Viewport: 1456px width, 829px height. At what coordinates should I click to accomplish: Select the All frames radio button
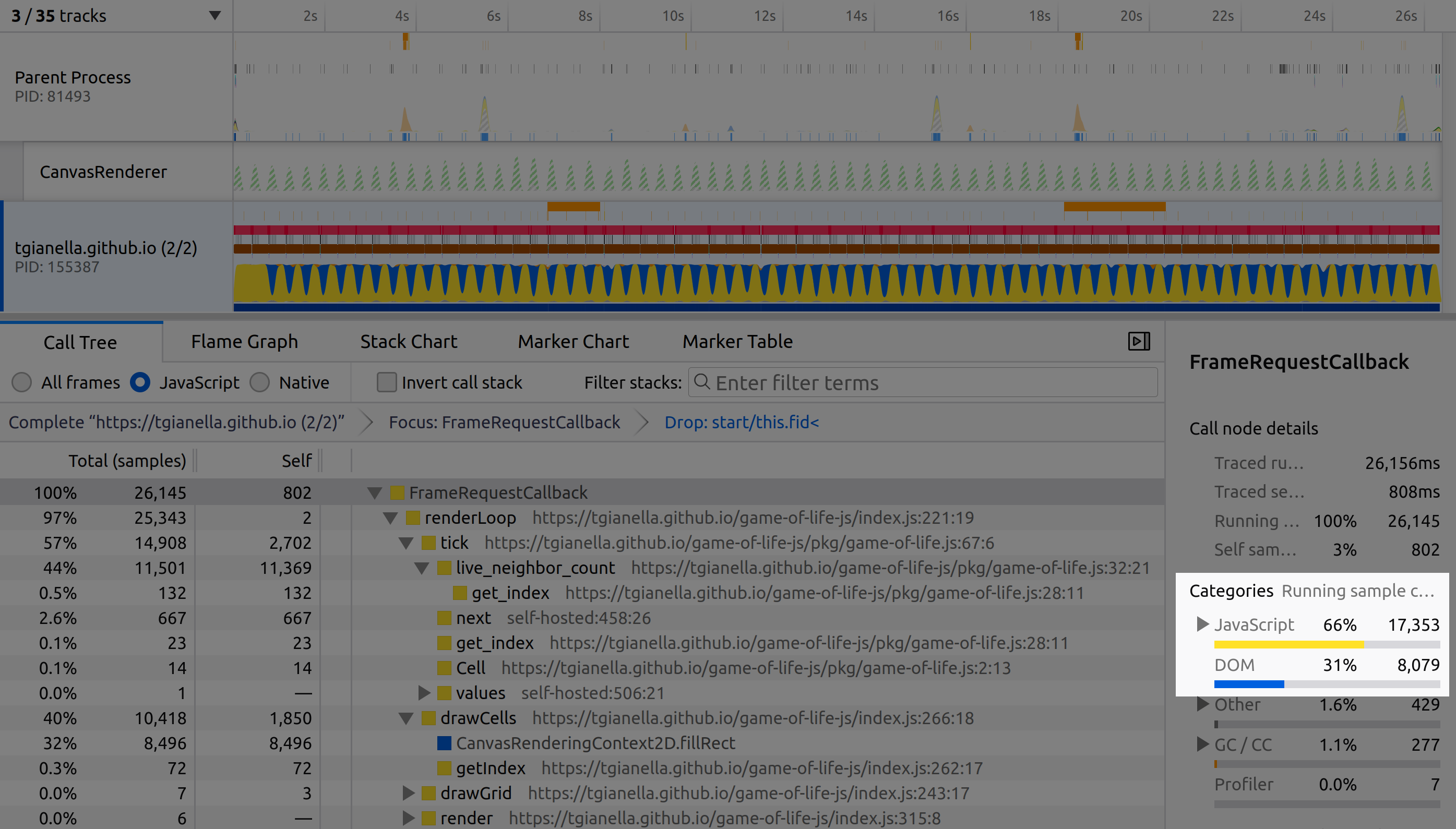point(21,382)
